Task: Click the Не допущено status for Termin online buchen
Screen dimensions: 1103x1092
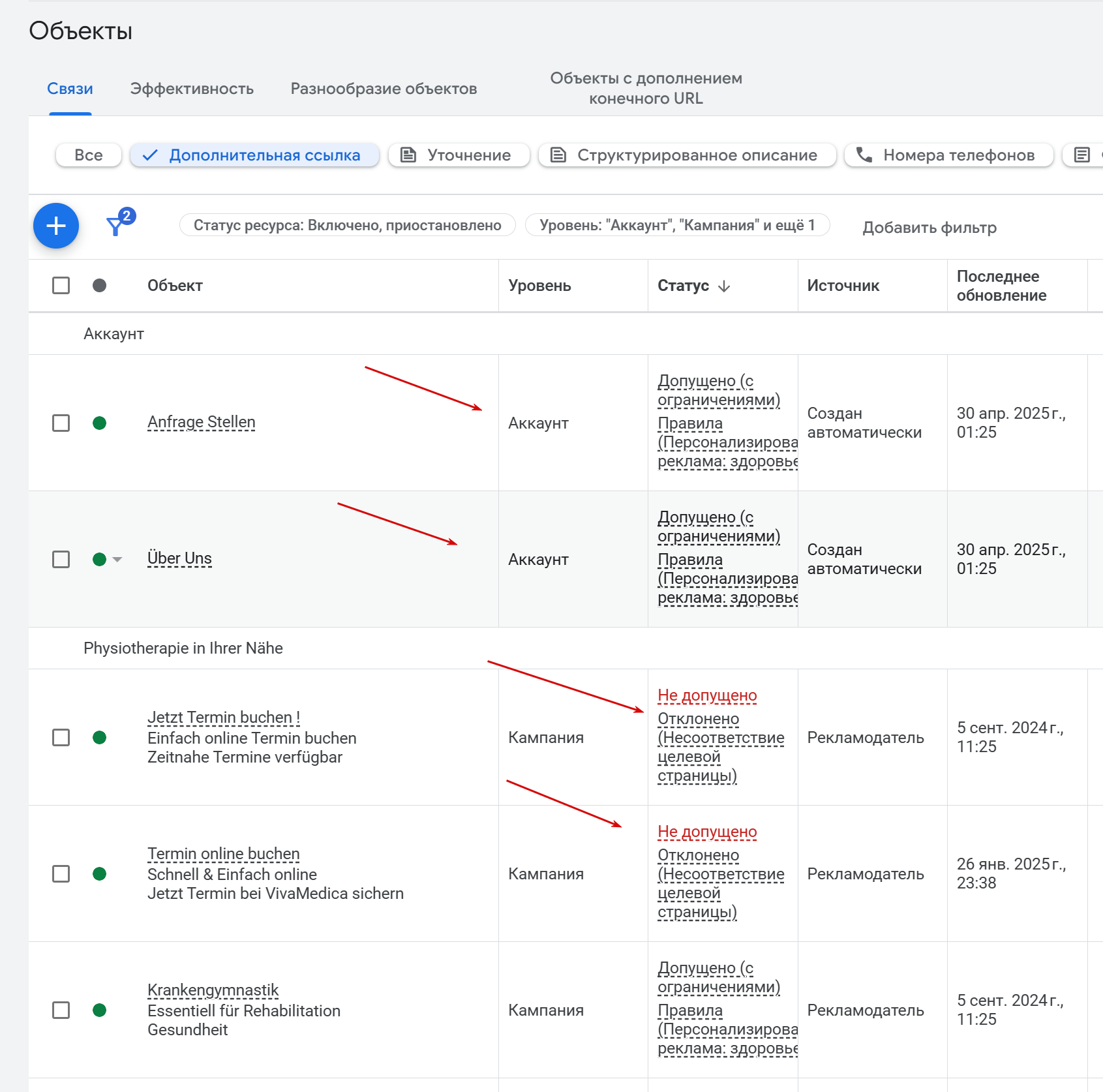Action: click(707, 832)
